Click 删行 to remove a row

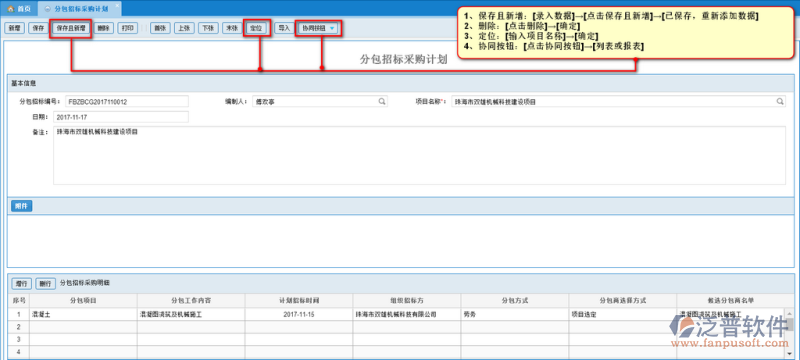[x=45, y=284]
